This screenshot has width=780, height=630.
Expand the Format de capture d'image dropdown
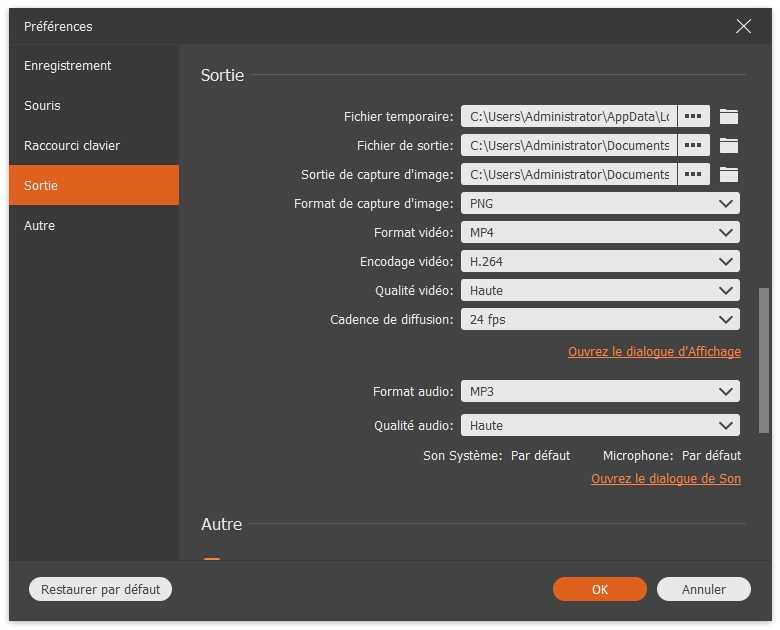point(600,204)
